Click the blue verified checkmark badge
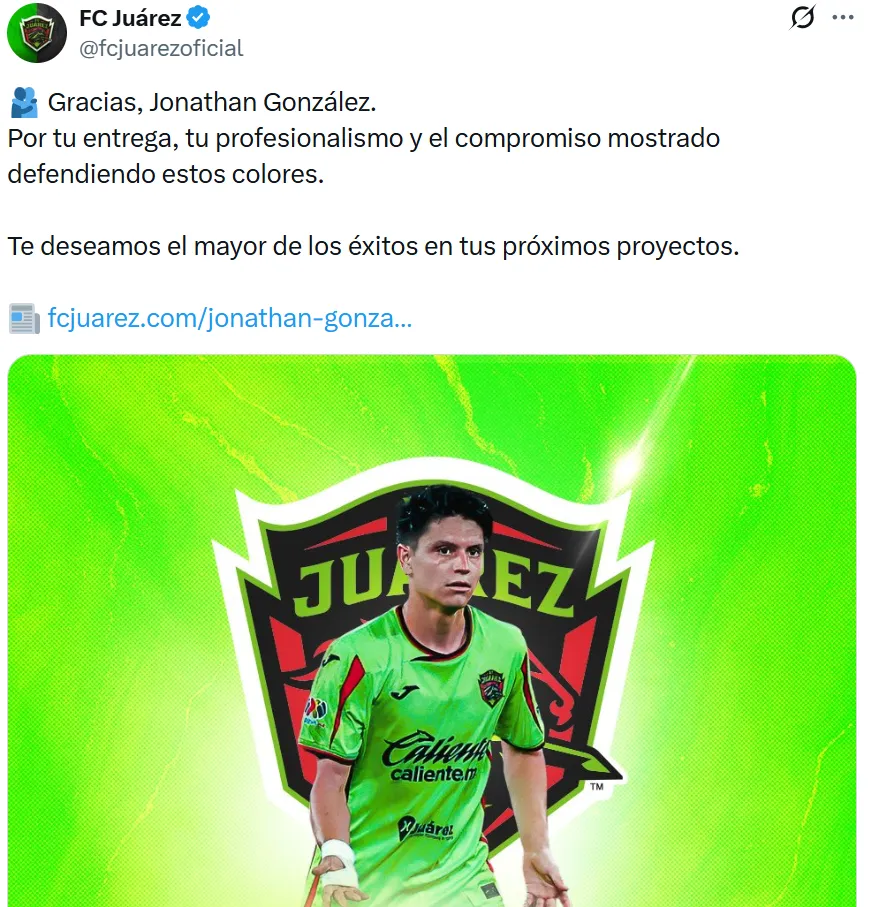The image size is (880, 907). point(199,19)
